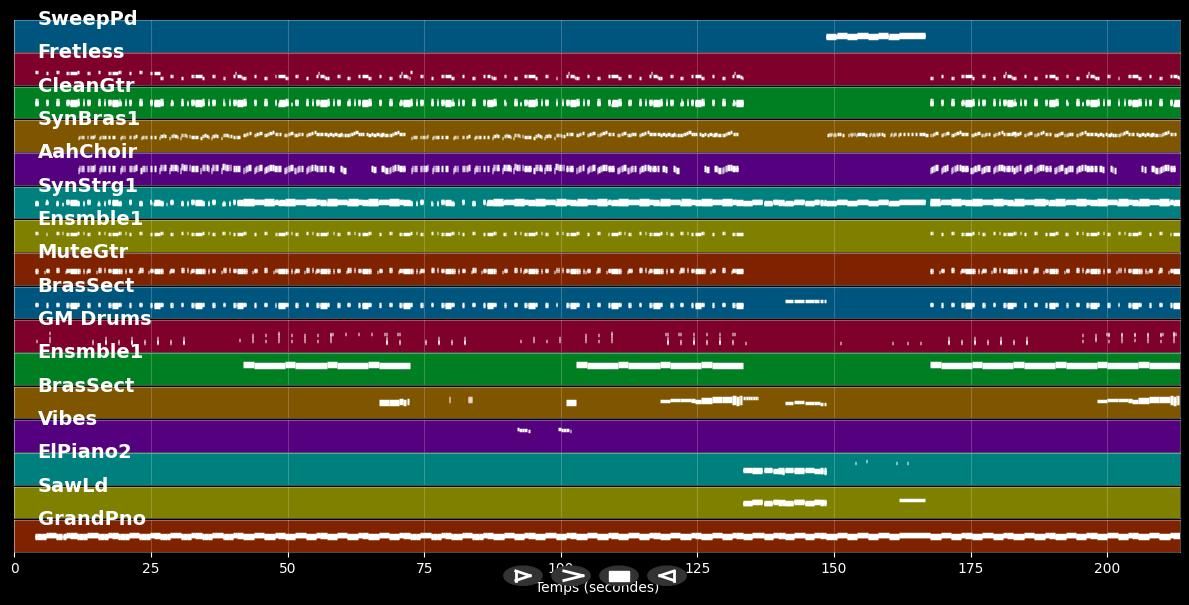Select the Fretless track label
1189x605 pixels.
click(x=81, y=52)
